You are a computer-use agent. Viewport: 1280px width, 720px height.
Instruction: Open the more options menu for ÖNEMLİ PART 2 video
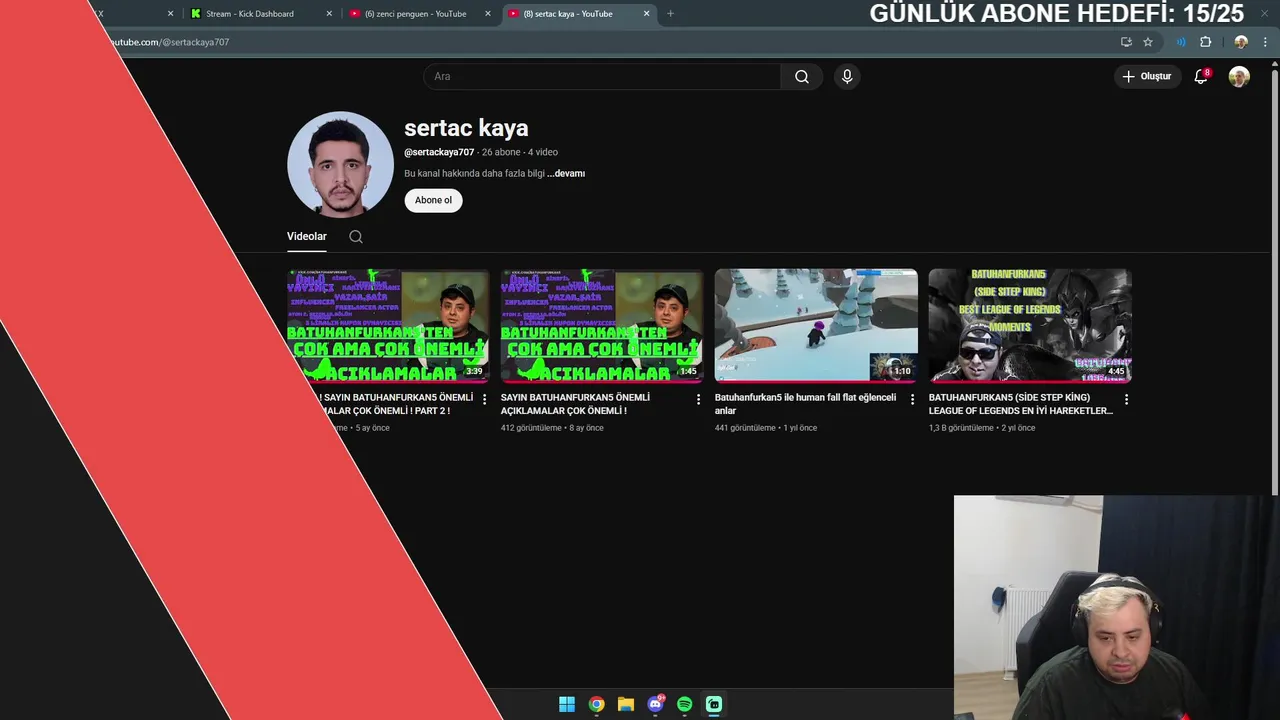[484, 399]
